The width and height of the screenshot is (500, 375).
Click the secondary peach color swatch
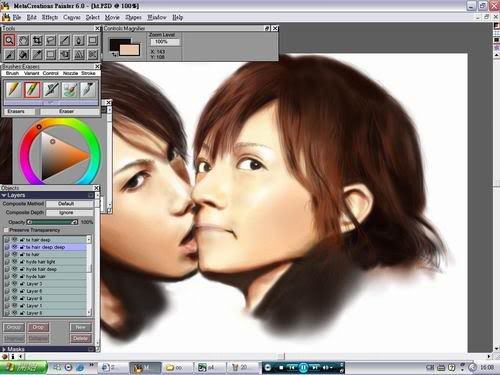[x=130, y=50]
